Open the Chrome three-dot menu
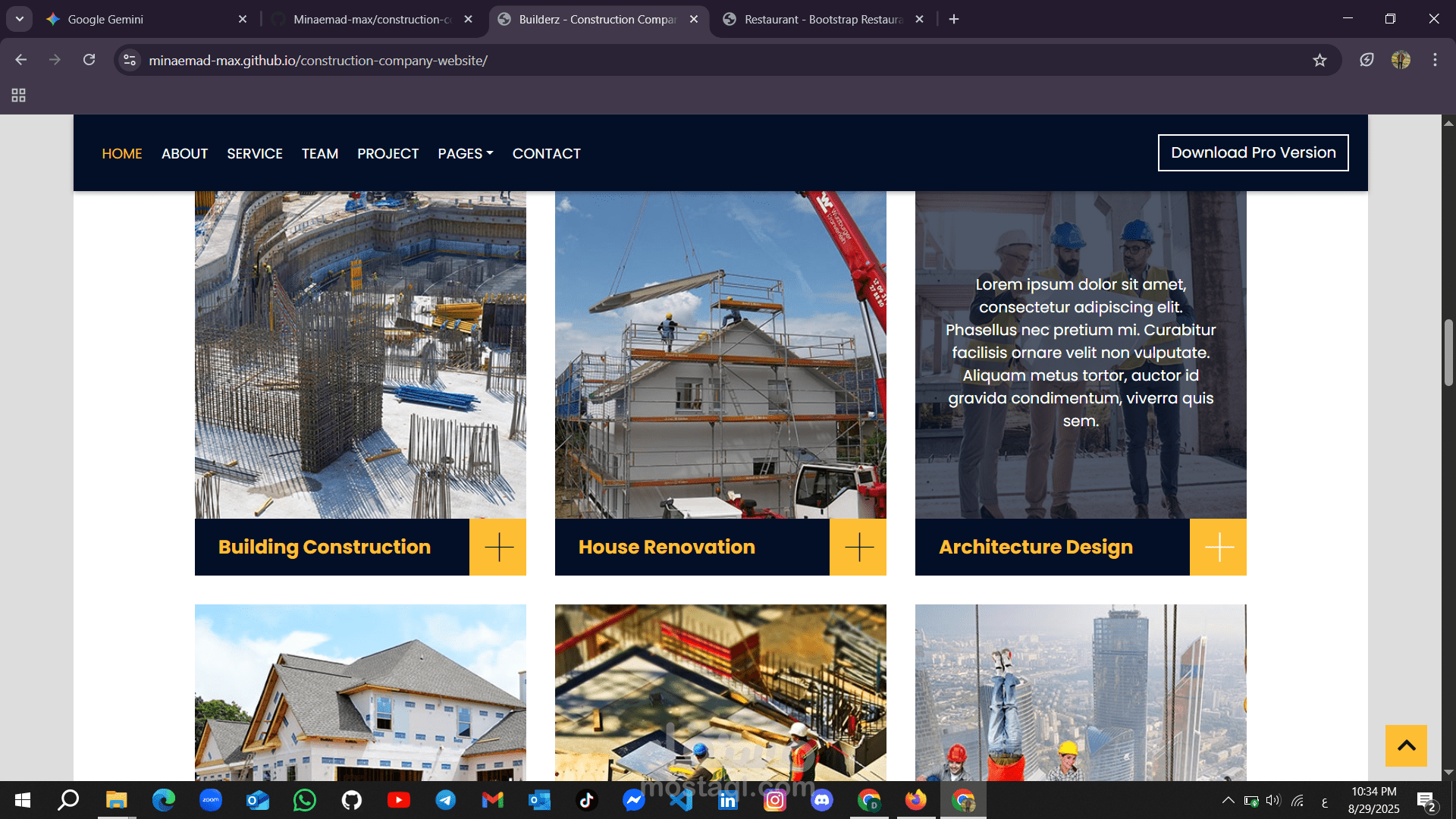This screenshot has width=1456, height=819. click(1435, 60)
